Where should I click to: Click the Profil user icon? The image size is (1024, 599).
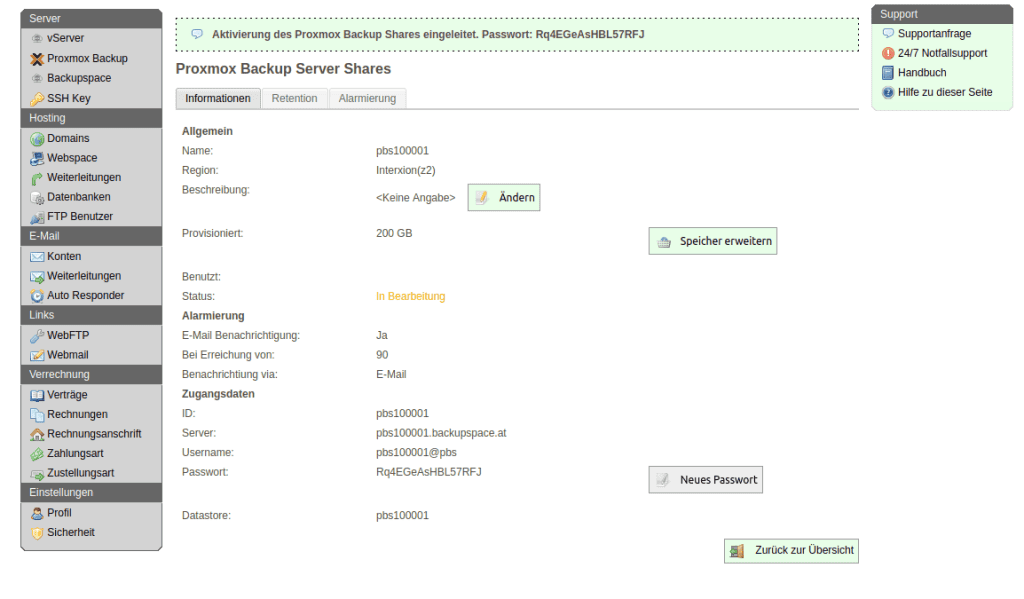(37, 513)
